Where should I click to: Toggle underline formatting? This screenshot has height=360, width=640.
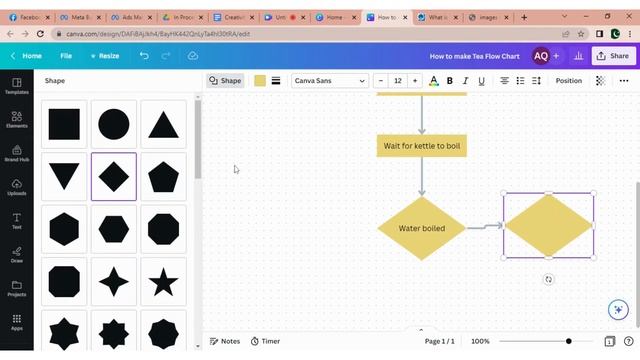point(481,81)
